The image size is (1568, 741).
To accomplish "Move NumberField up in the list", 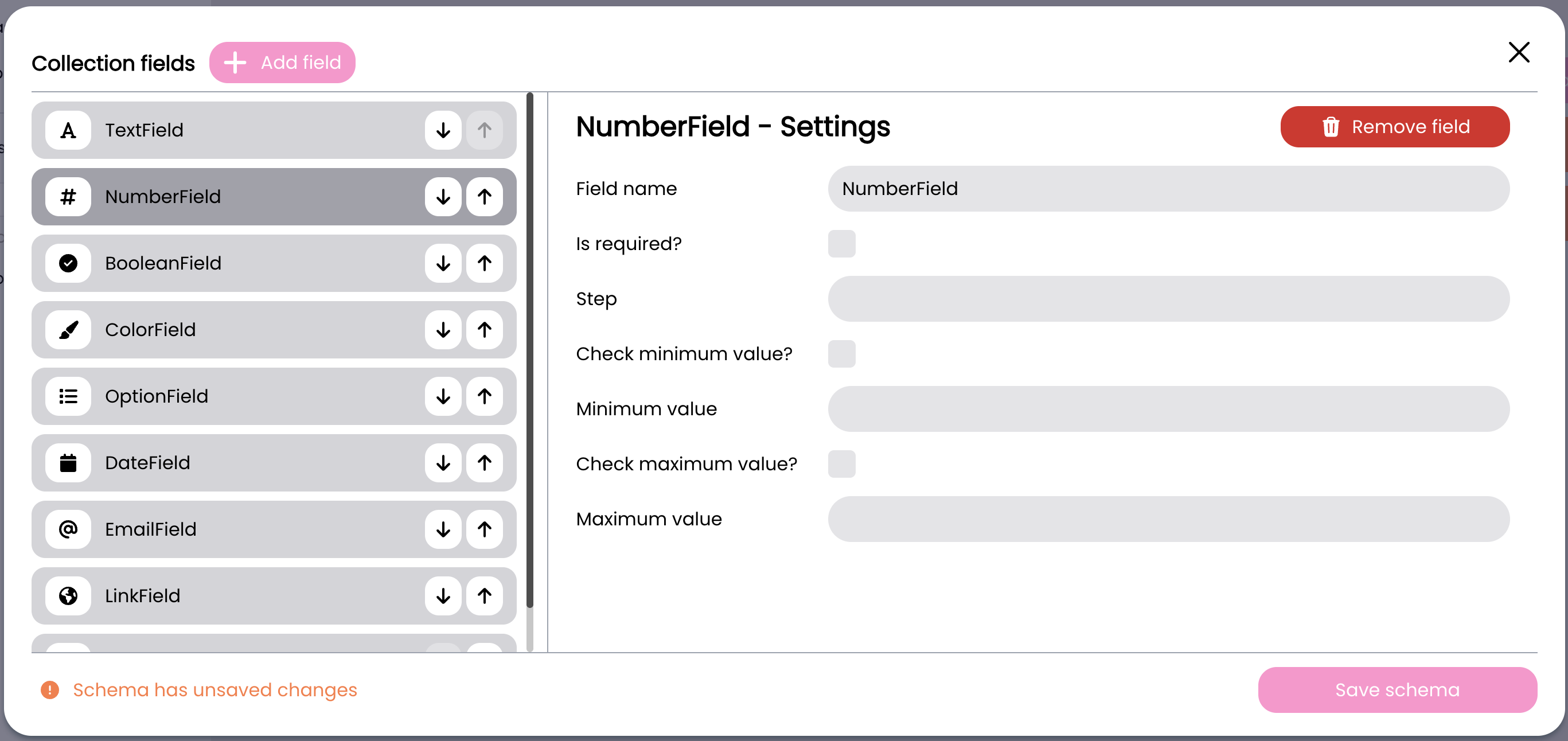I will tap(484, 197).
